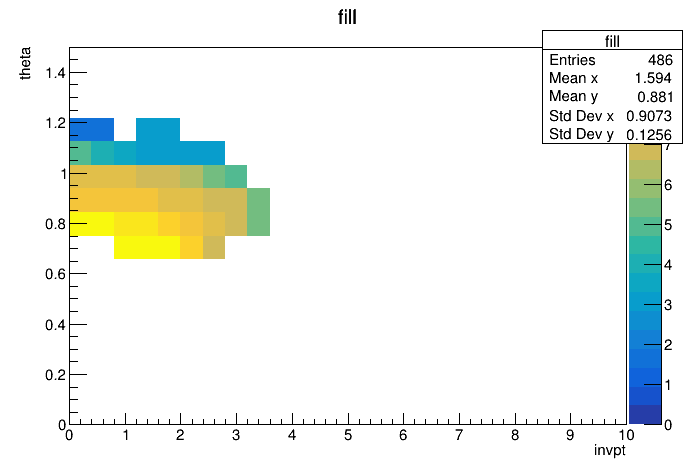Screen dimensions: 696x472
Task: Click the "4" label on the color palette axis
Action: tap(668, 265)
